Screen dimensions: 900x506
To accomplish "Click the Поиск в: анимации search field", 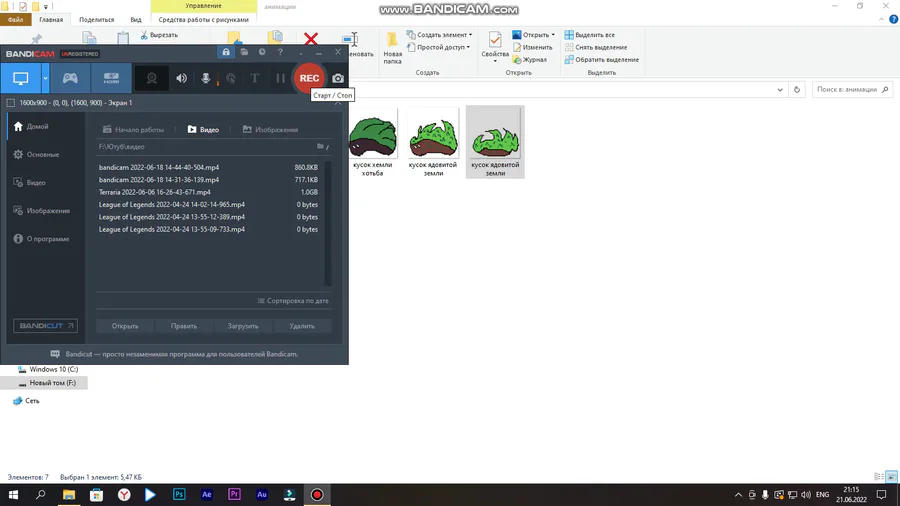I will pyautogui.click(x=852, y=89).
